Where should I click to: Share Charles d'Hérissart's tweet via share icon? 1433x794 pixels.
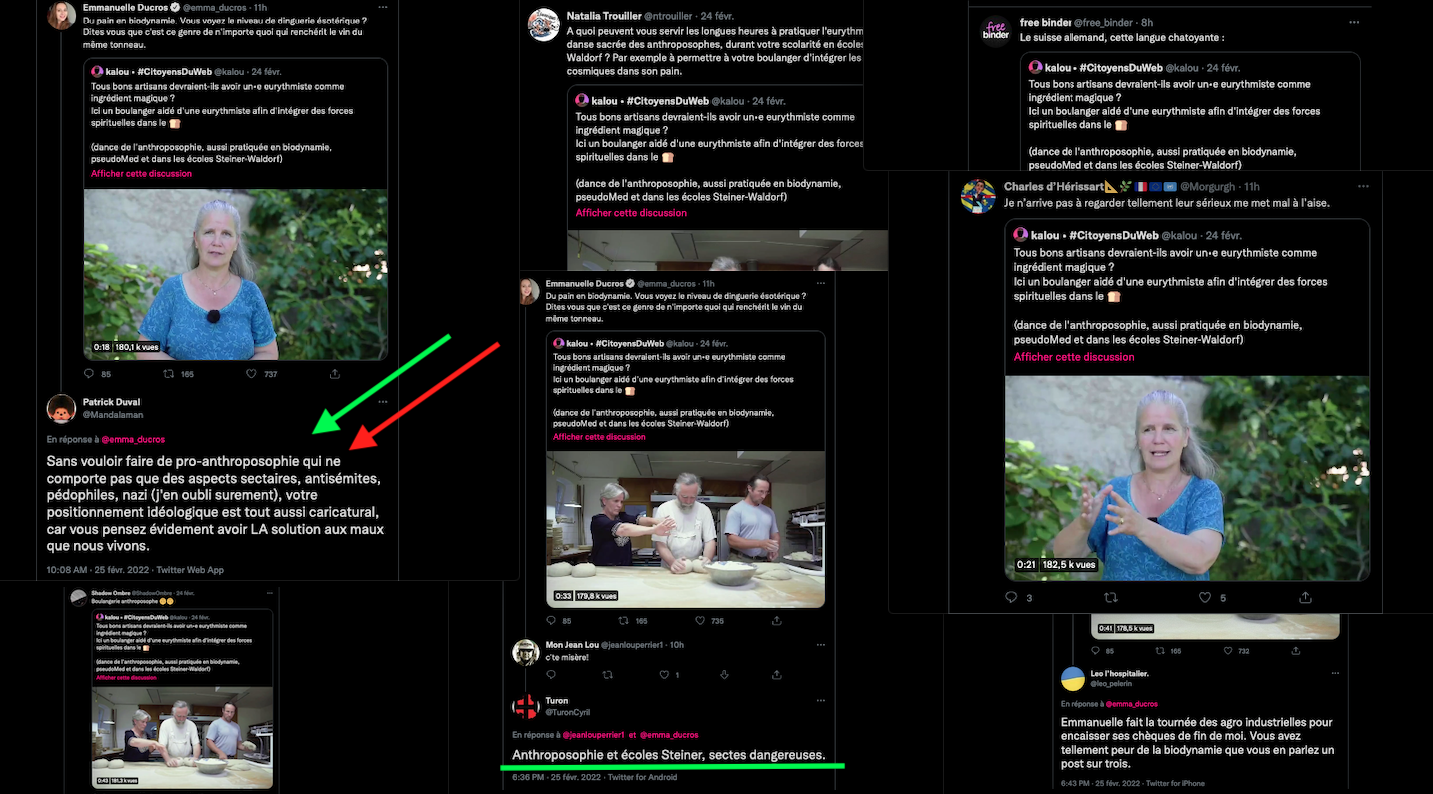point(1305,597)
